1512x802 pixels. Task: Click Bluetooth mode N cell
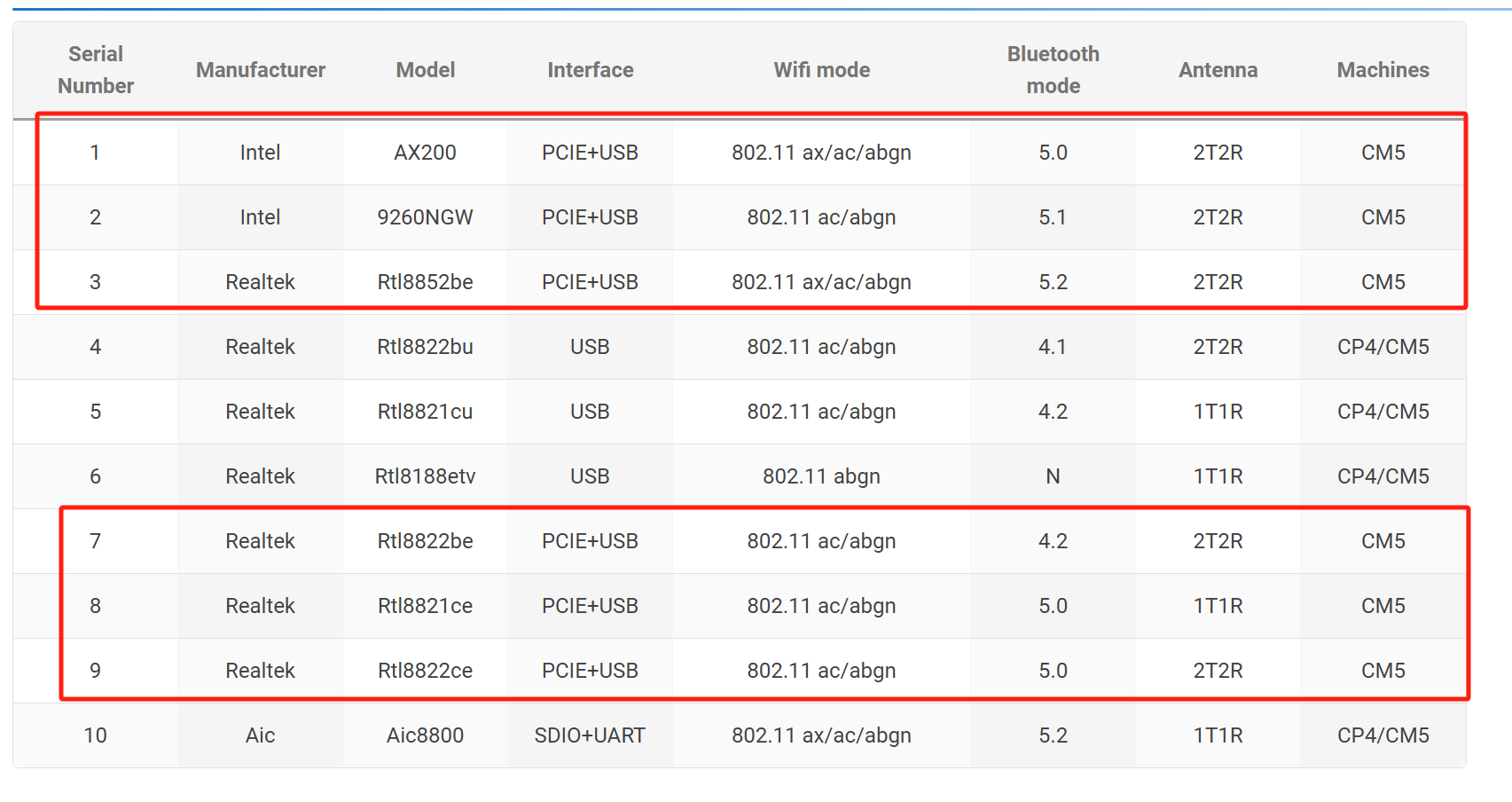coord(1054,476)
